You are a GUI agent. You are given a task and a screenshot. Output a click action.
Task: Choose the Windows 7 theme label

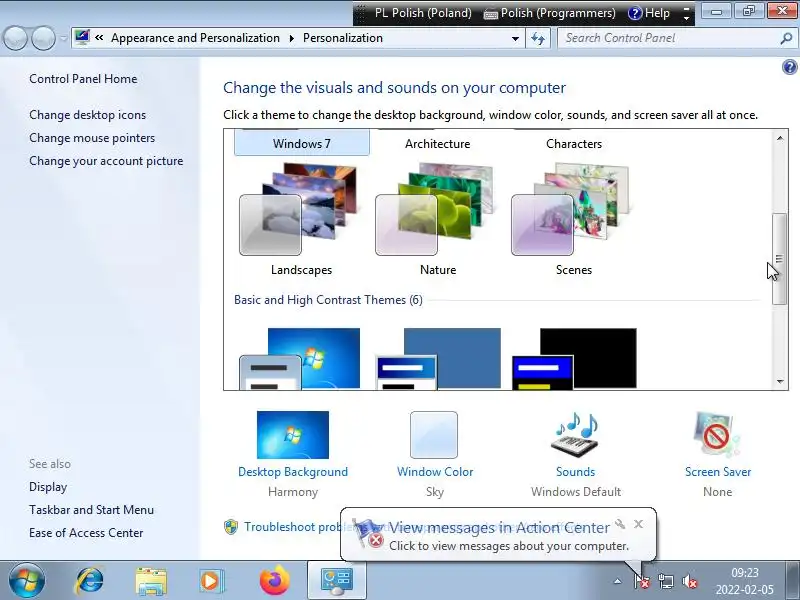tap(302, 144)
